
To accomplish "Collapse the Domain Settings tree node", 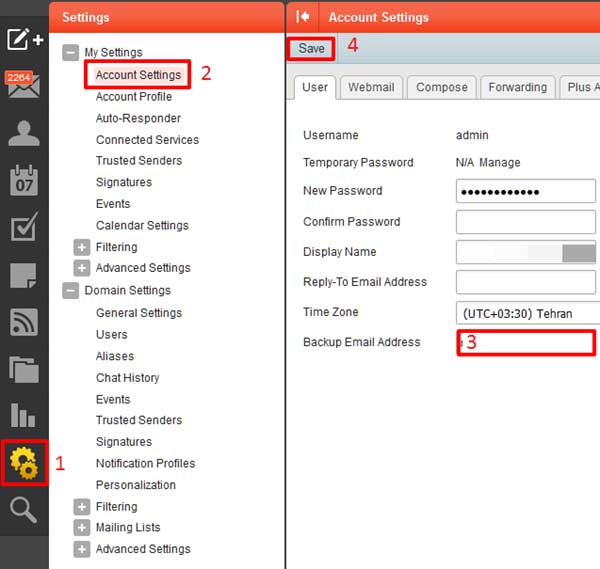I will (70, 291).
